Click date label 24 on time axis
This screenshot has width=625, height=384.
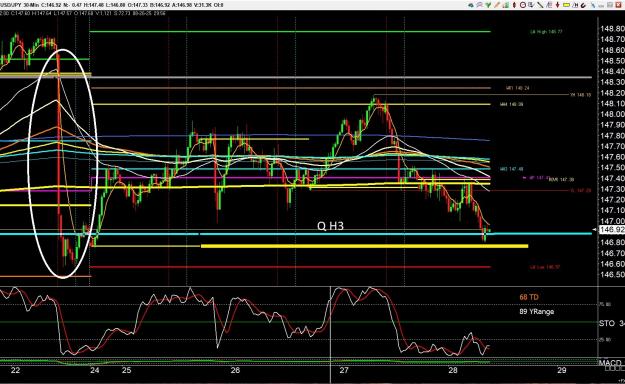(x=94, y=370)
